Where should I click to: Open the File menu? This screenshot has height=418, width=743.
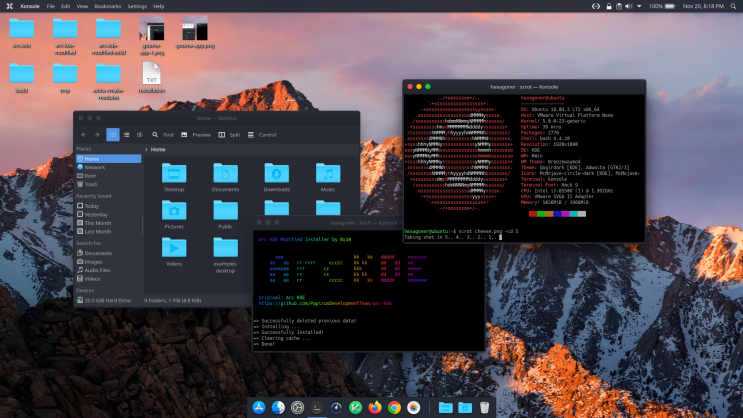51,6
